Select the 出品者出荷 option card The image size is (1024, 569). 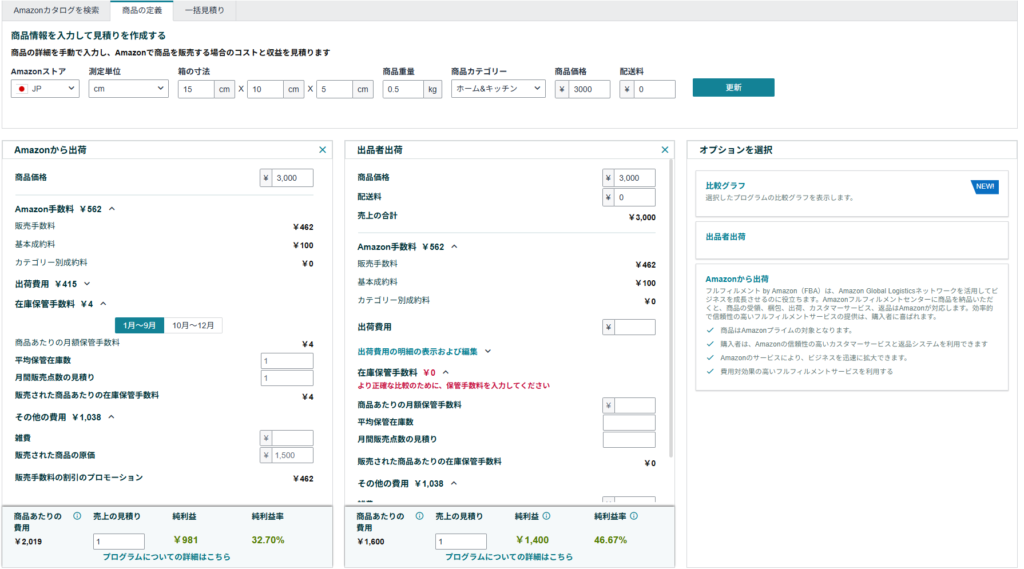click(852, 240)
